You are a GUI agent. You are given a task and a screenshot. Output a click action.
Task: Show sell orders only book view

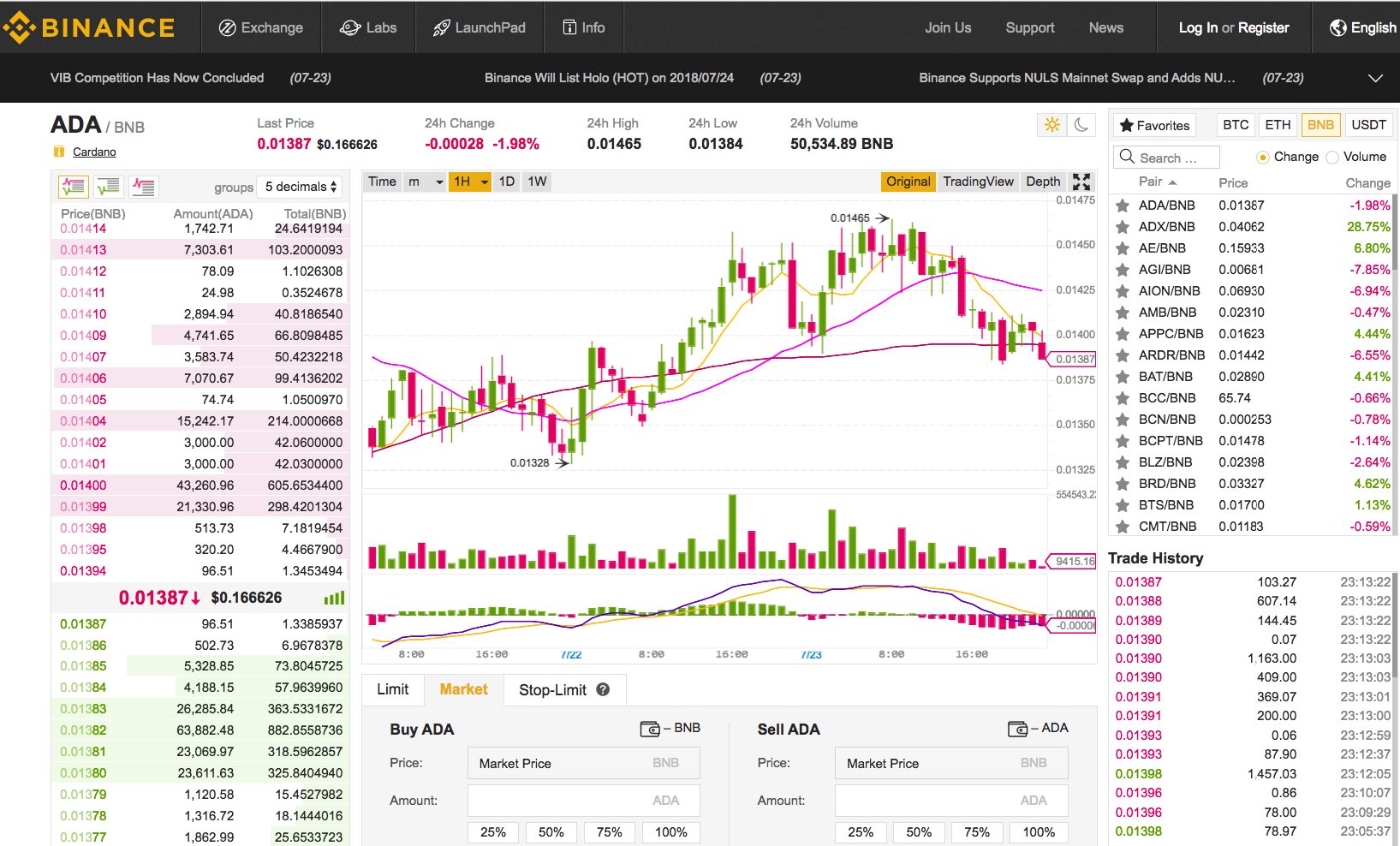143,186
